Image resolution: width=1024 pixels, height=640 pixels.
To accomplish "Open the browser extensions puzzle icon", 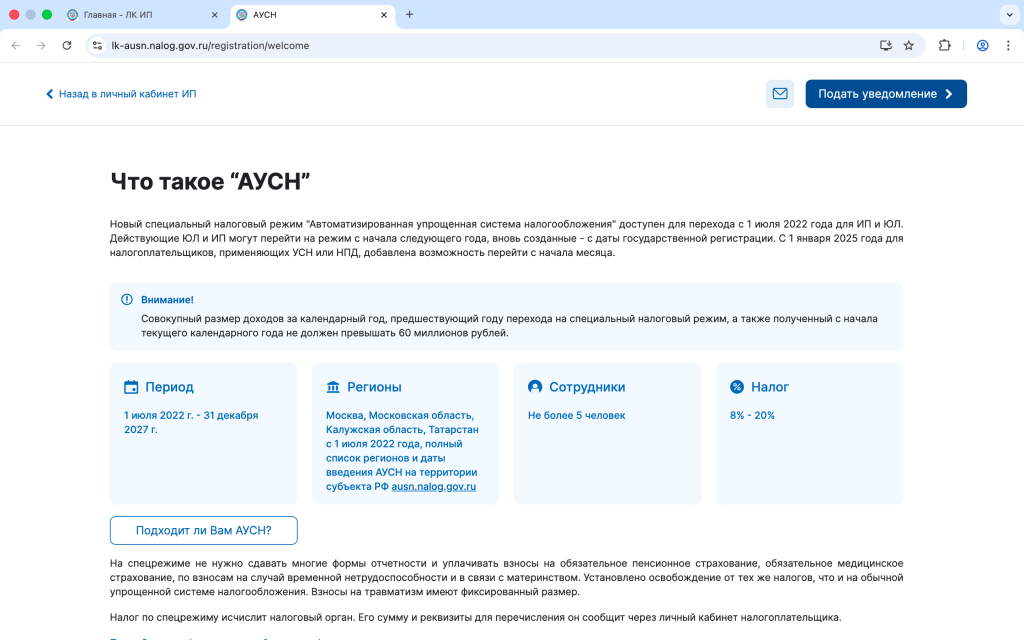I will 945,45.
